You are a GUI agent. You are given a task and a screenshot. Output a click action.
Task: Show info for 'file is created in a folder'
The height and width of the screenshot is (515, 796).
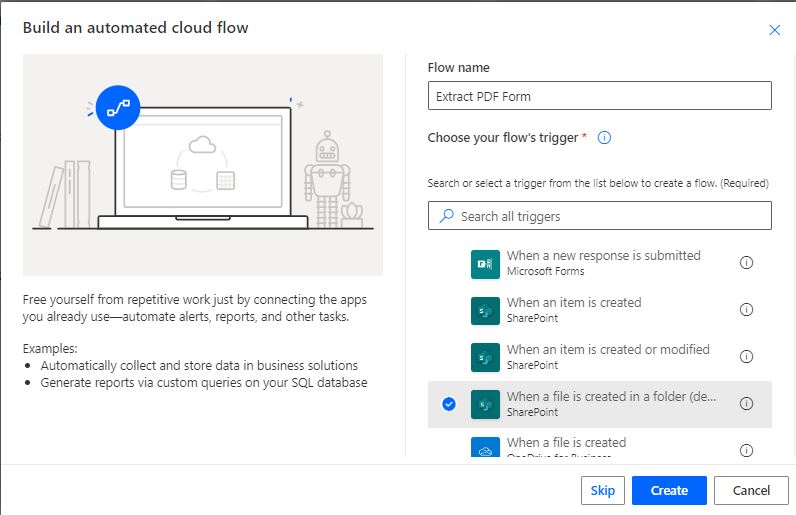tap(746, 404)
